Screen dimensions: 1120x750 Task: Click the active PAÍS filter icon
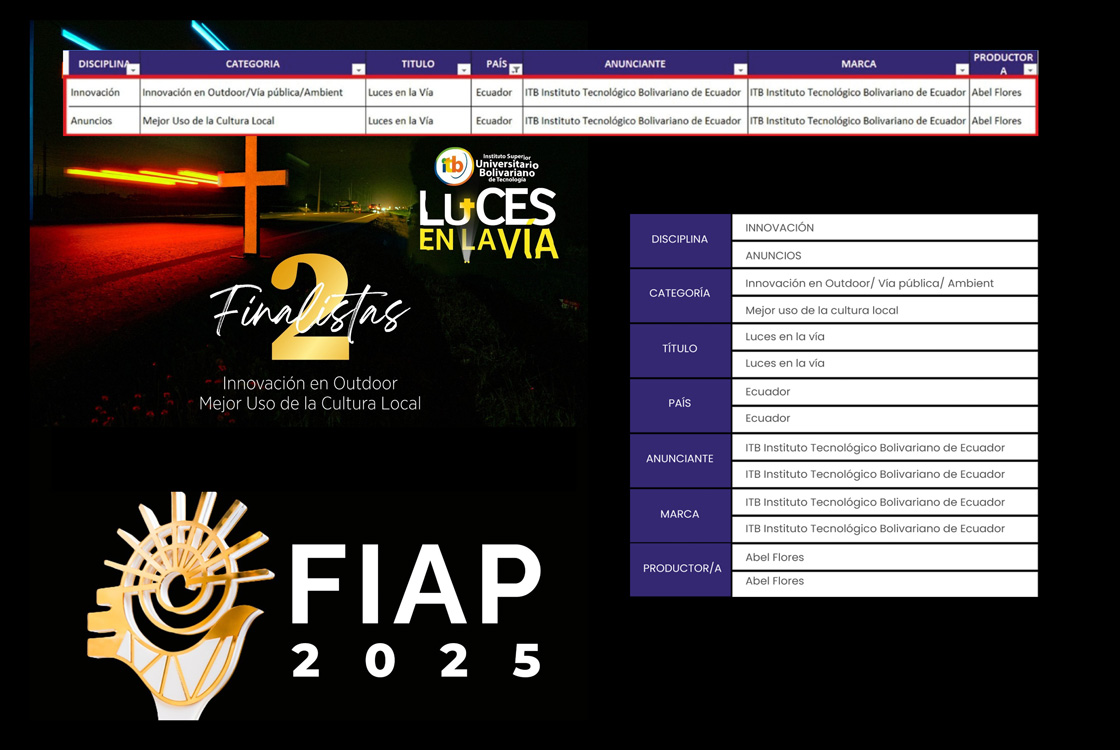(516, 70)
